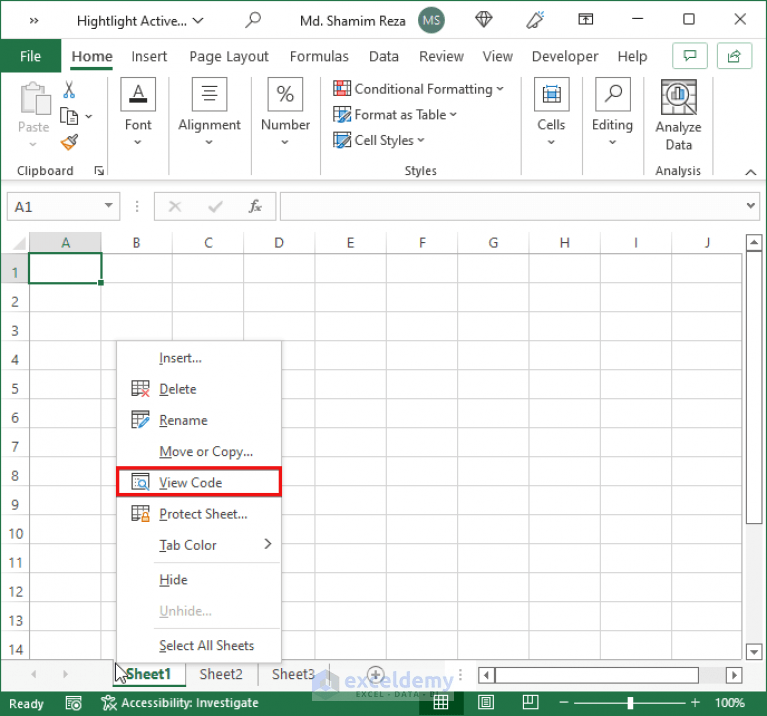Viewport: 767px width, 716px height.
Task: Expand the quick access chevrons
Action: [x=33, y=21]
